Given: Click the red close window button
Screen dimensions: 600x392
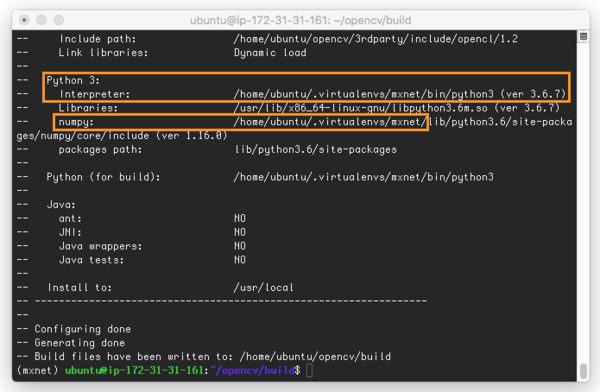Looking at the screenshot, I should tap(24, 20).
